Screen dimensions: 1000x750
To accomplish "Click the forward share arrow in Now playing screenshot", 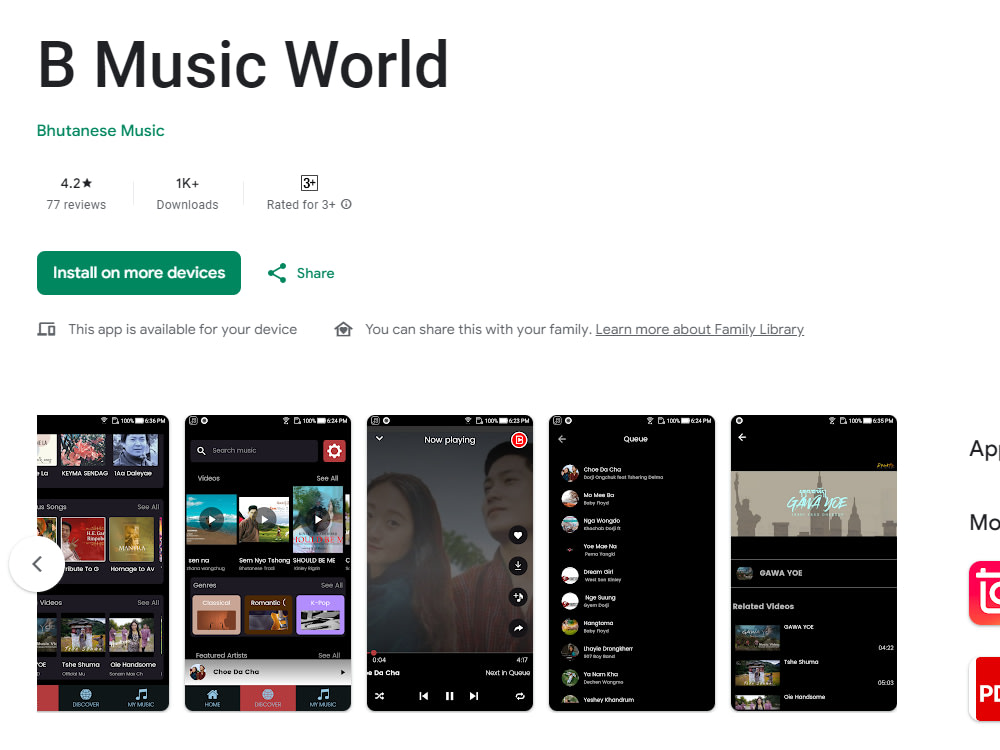I will click(518, 628).
